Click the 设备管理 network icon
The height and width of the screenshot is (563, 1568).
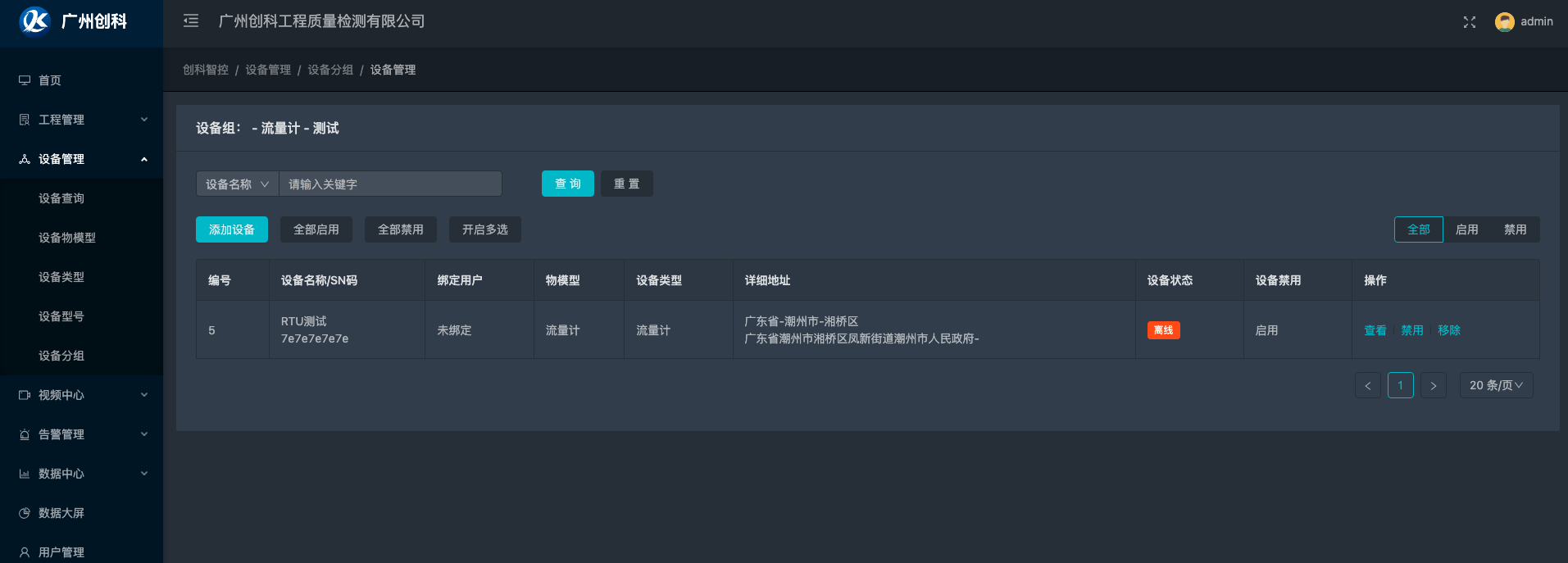pos(25,159)
